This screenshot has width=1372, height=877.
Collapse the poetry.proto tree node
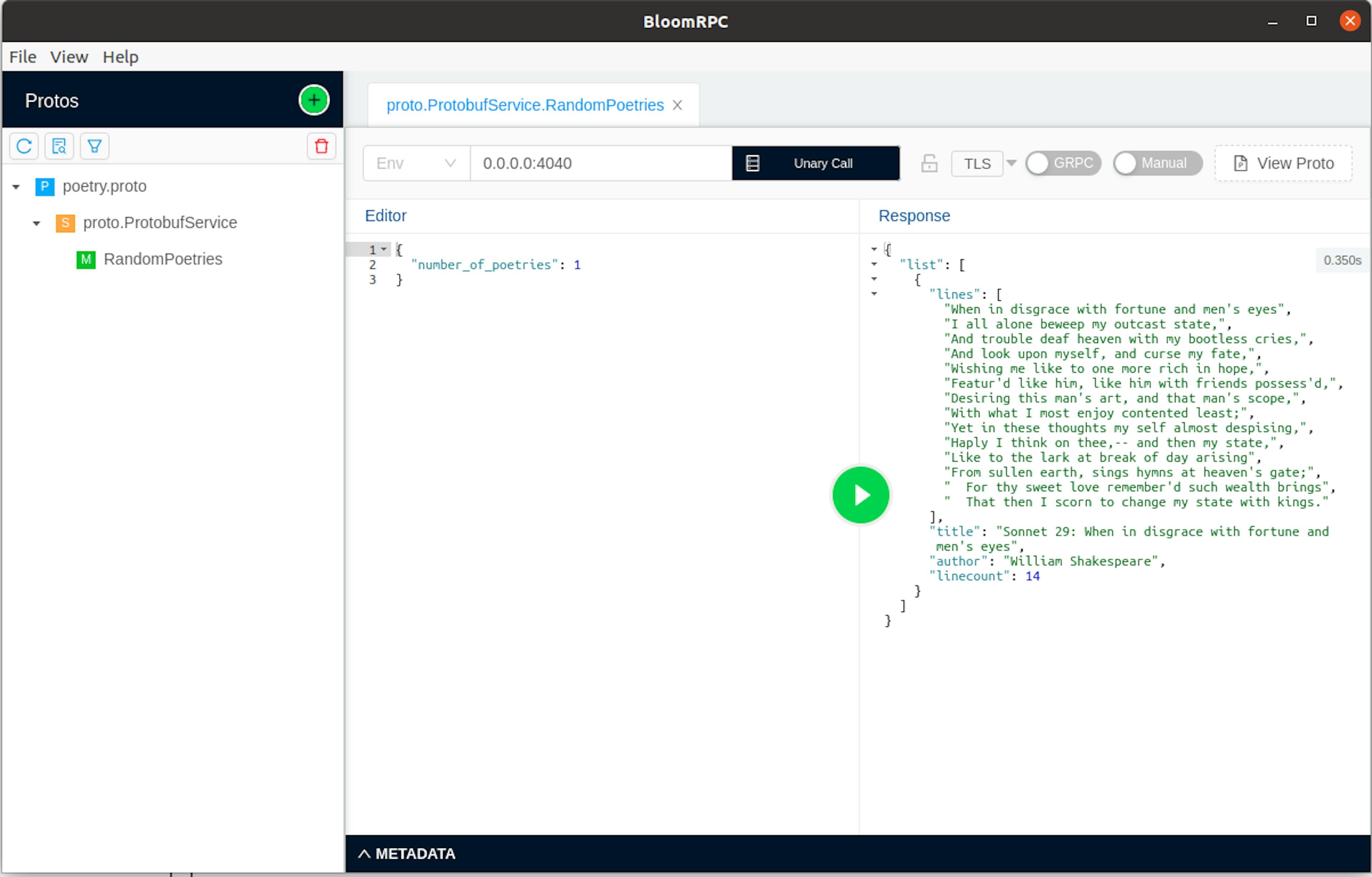point(16,187)
